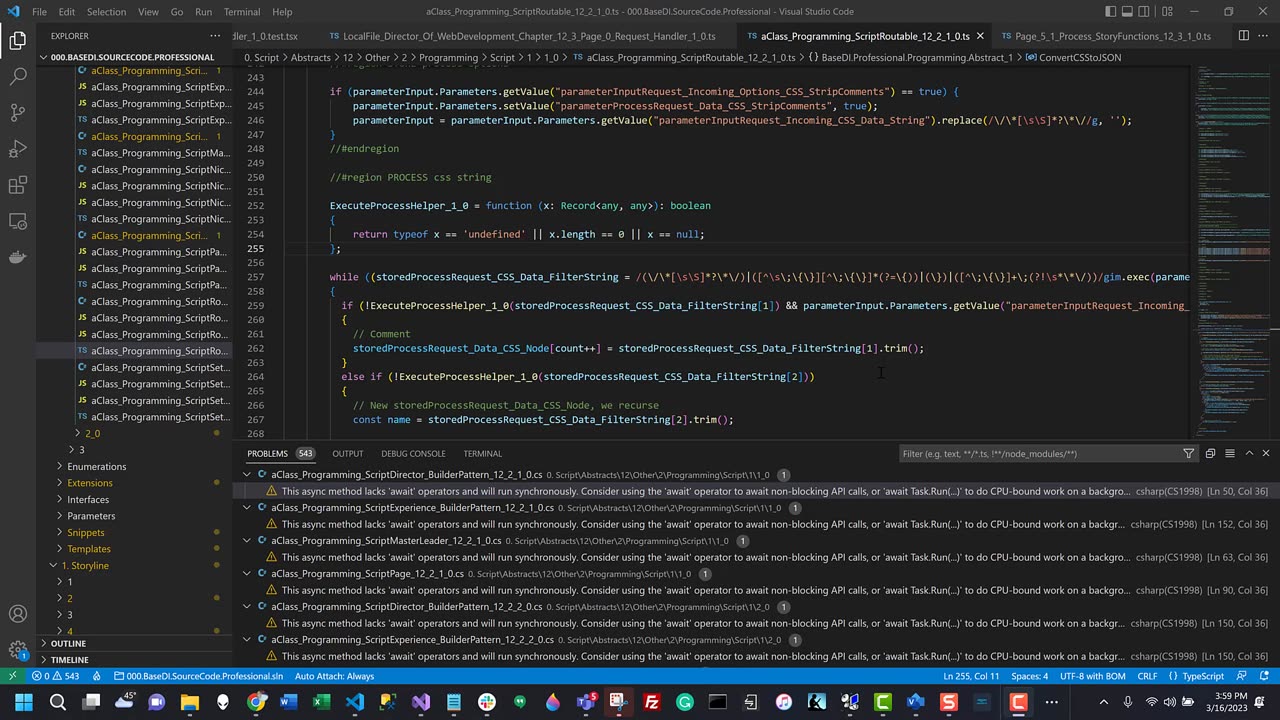
Task: Open the Source Control view
Action: pyautogui.click(x=17, y=113)
